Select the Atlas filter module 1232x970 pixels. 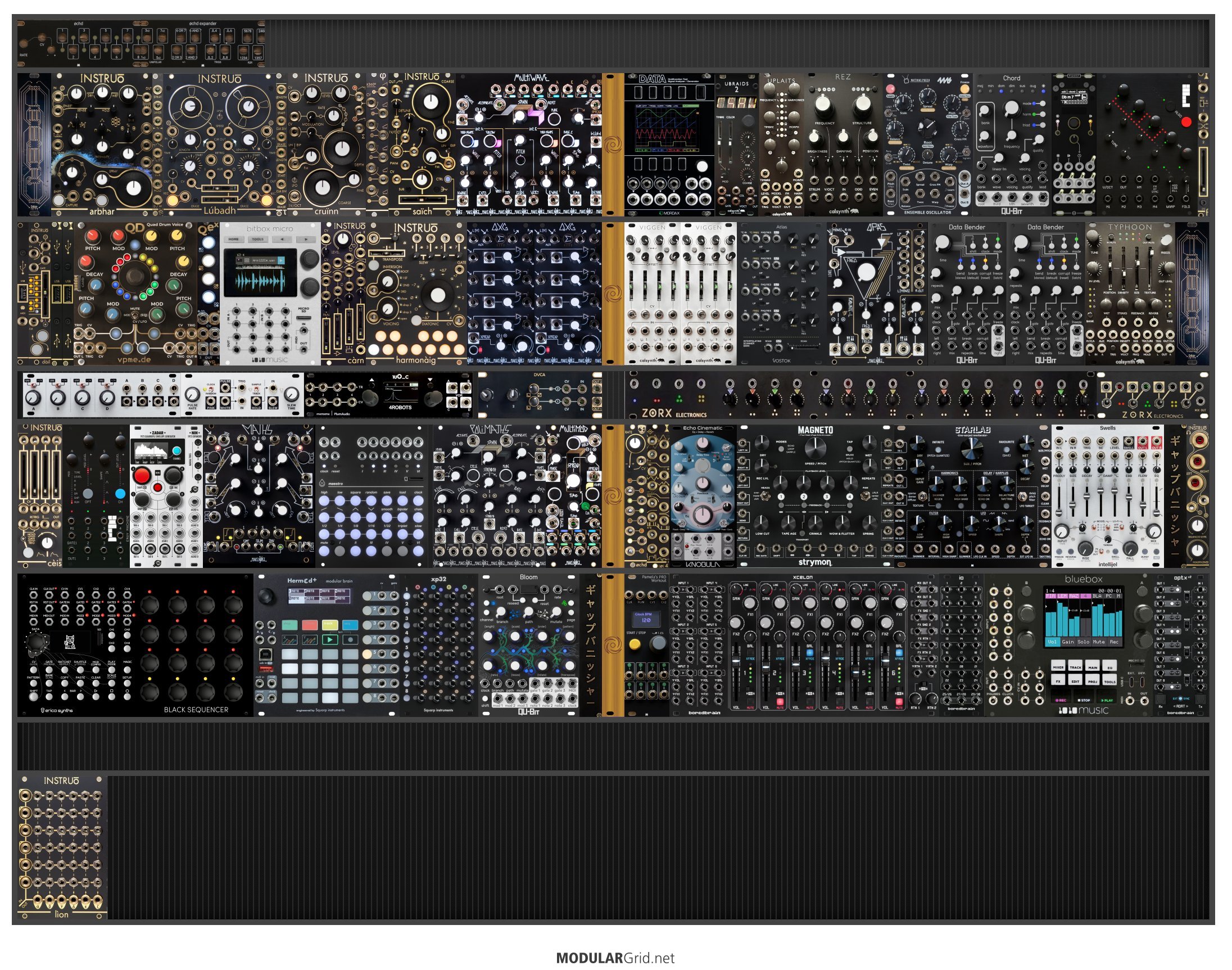(781, 294)
